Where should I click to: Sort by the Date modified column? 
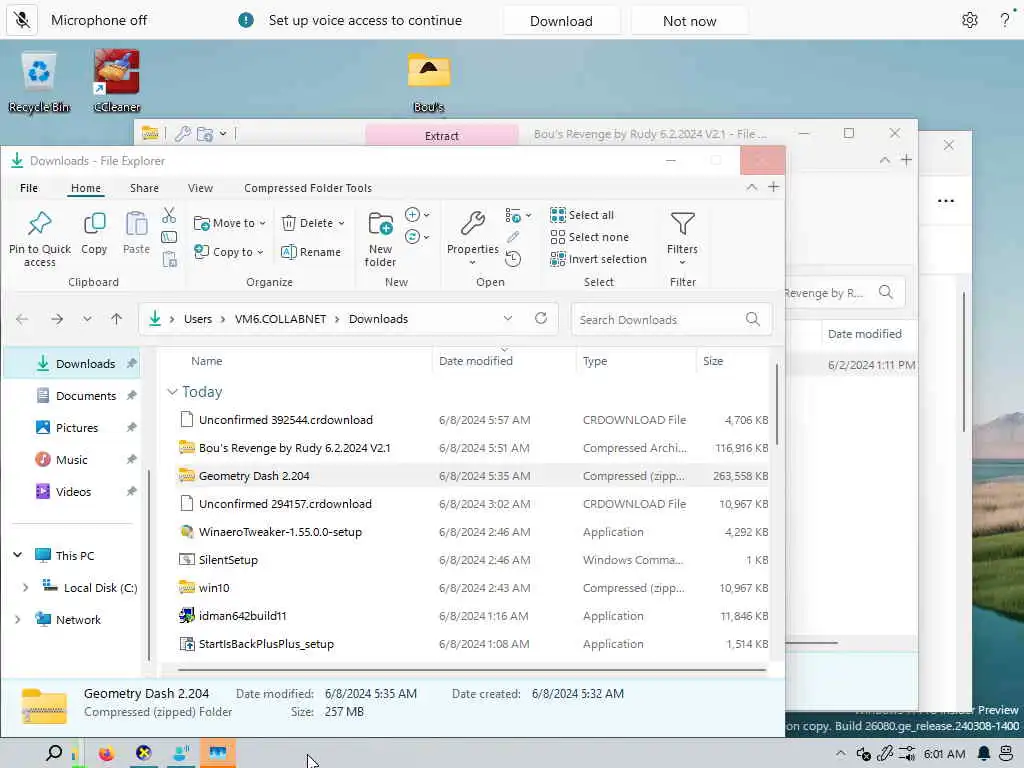(x=475, y=361)
